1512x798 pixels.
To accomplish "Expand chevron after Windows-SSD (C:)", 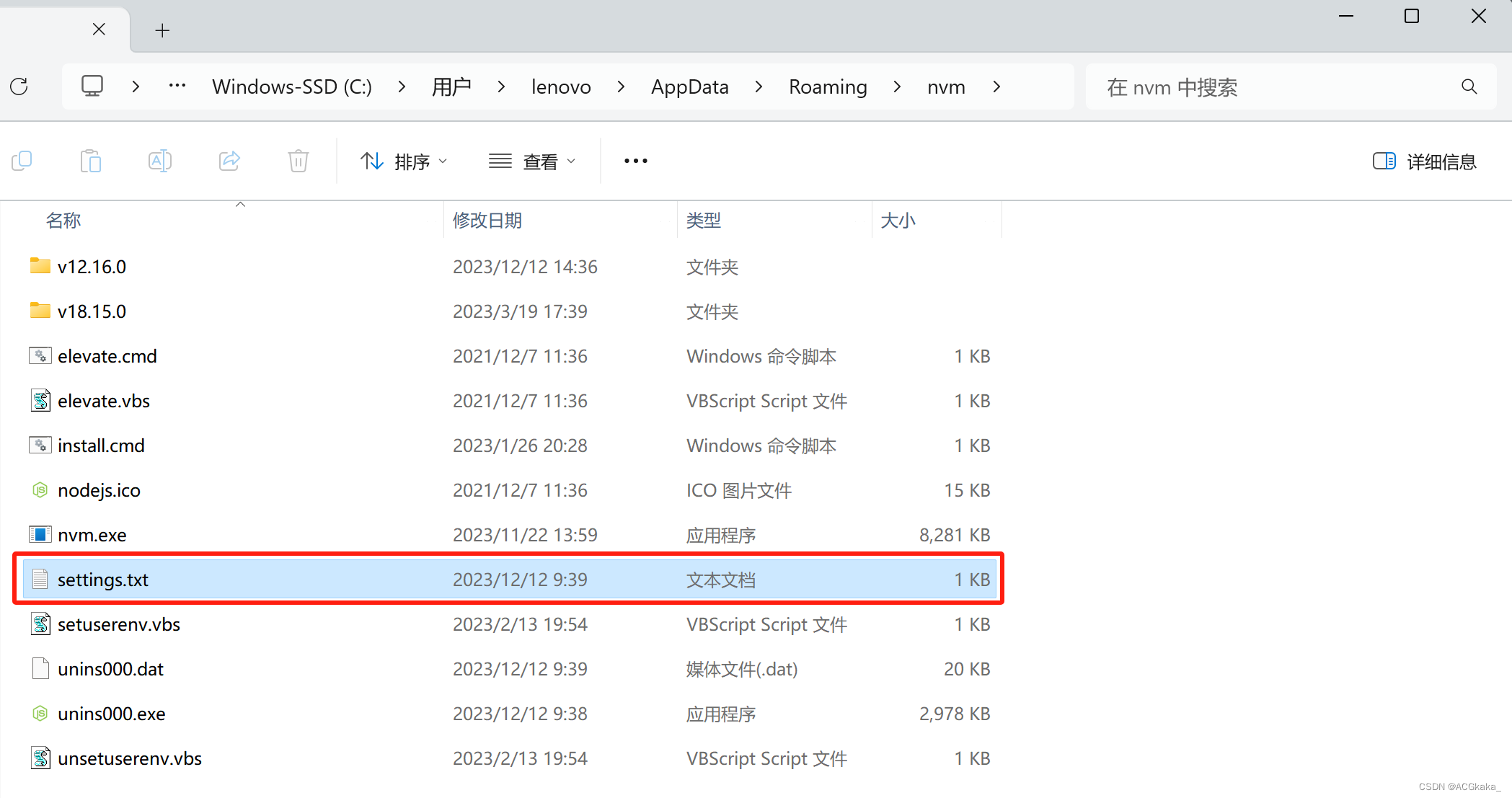I will click(x=402, y=87).
